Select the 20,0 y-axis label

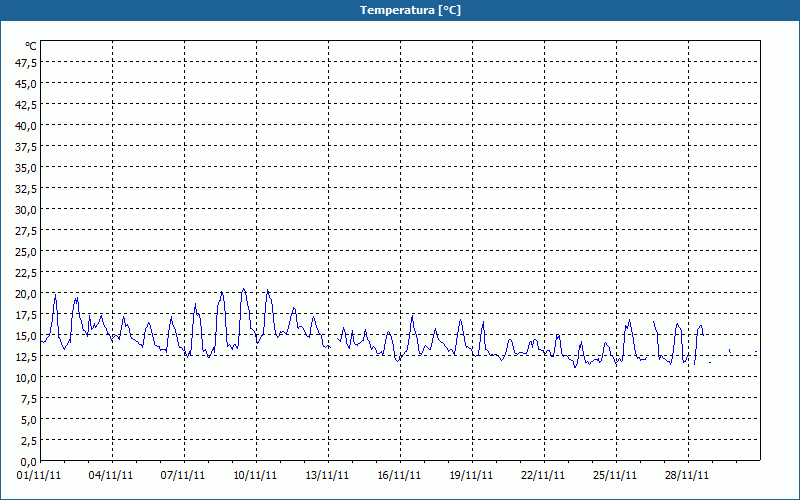coord(27,294)
